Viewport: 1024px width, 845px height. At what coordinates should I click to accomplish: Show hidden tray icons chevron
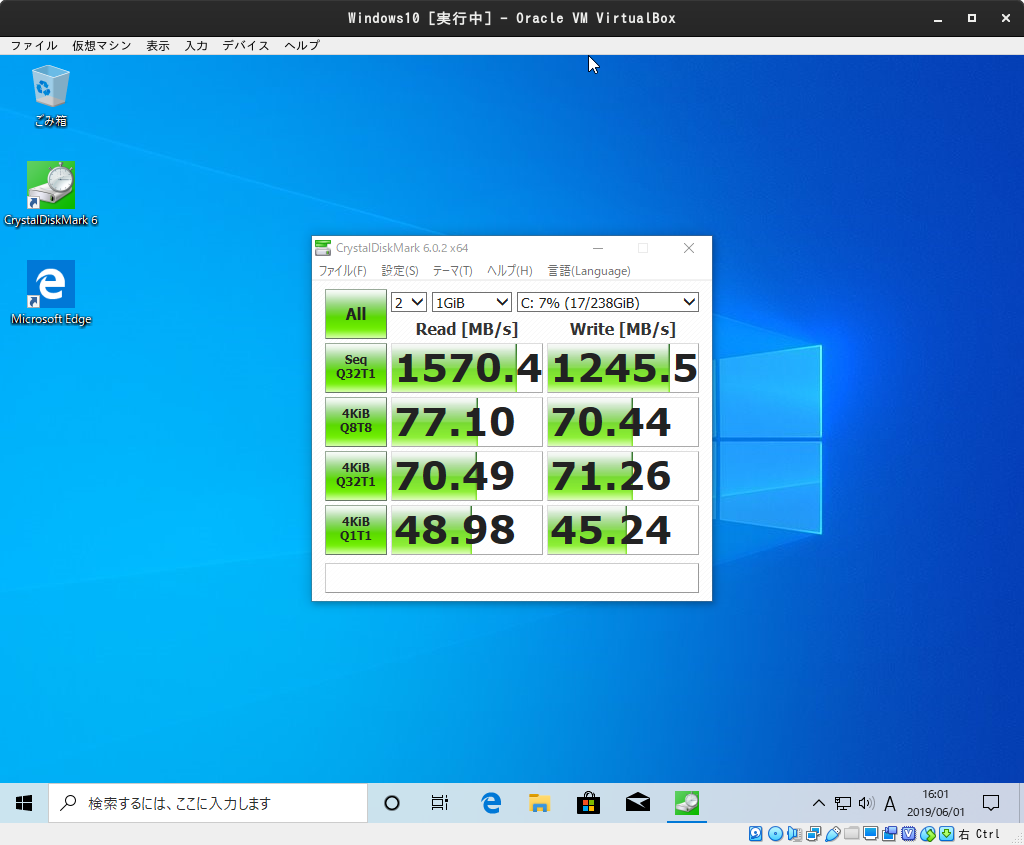tap(818, 803)
